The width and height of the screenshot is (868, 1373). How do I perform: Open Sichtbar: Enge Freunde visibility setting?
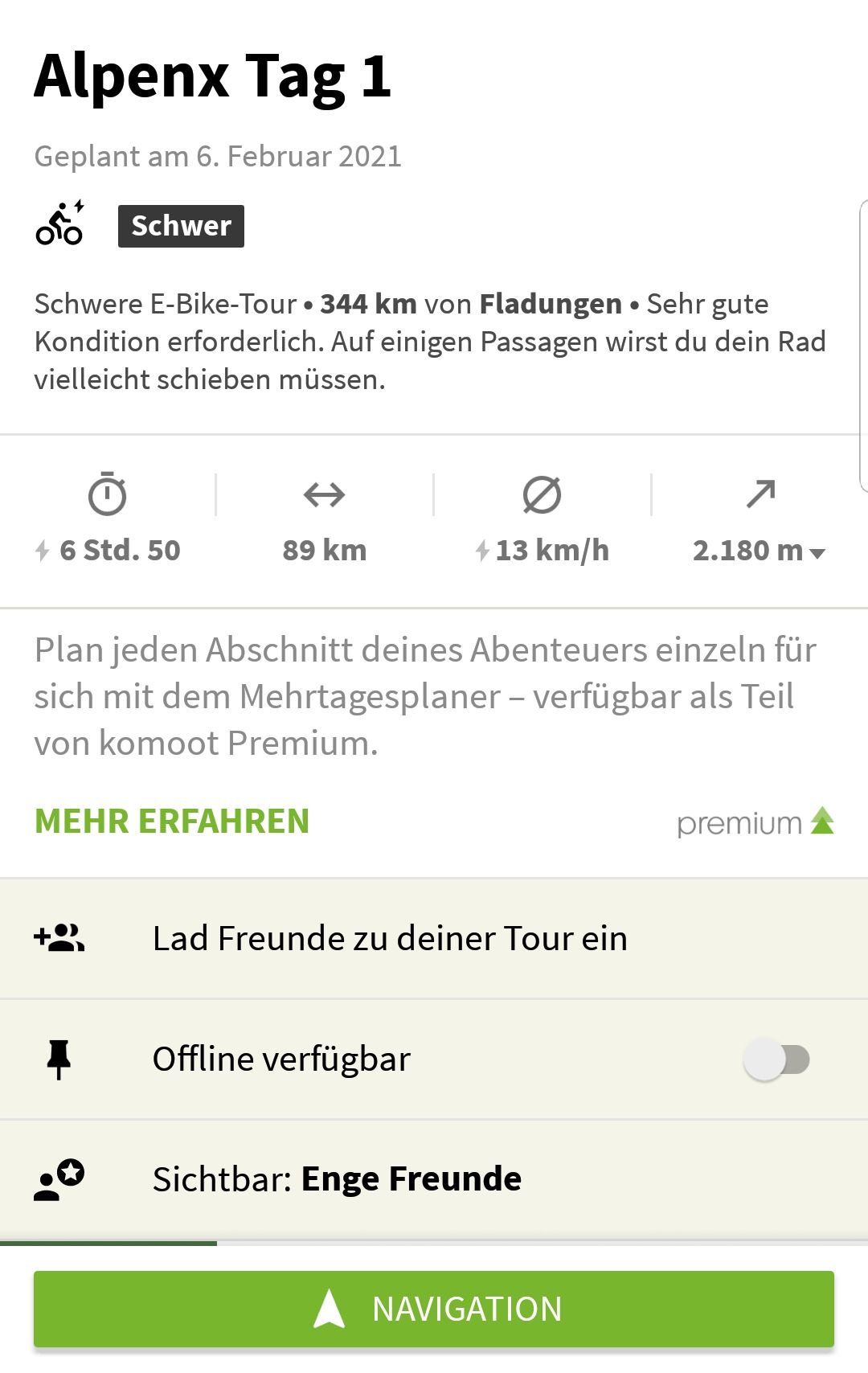coord(337,1179)
